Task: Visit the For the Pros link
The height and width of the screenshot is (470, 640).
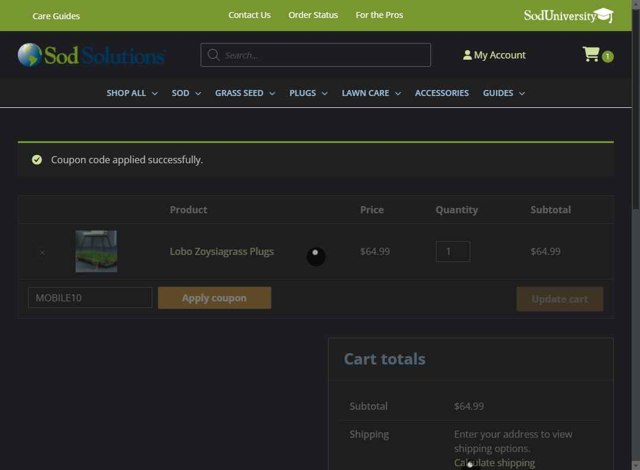Action: tap(379, 15)
